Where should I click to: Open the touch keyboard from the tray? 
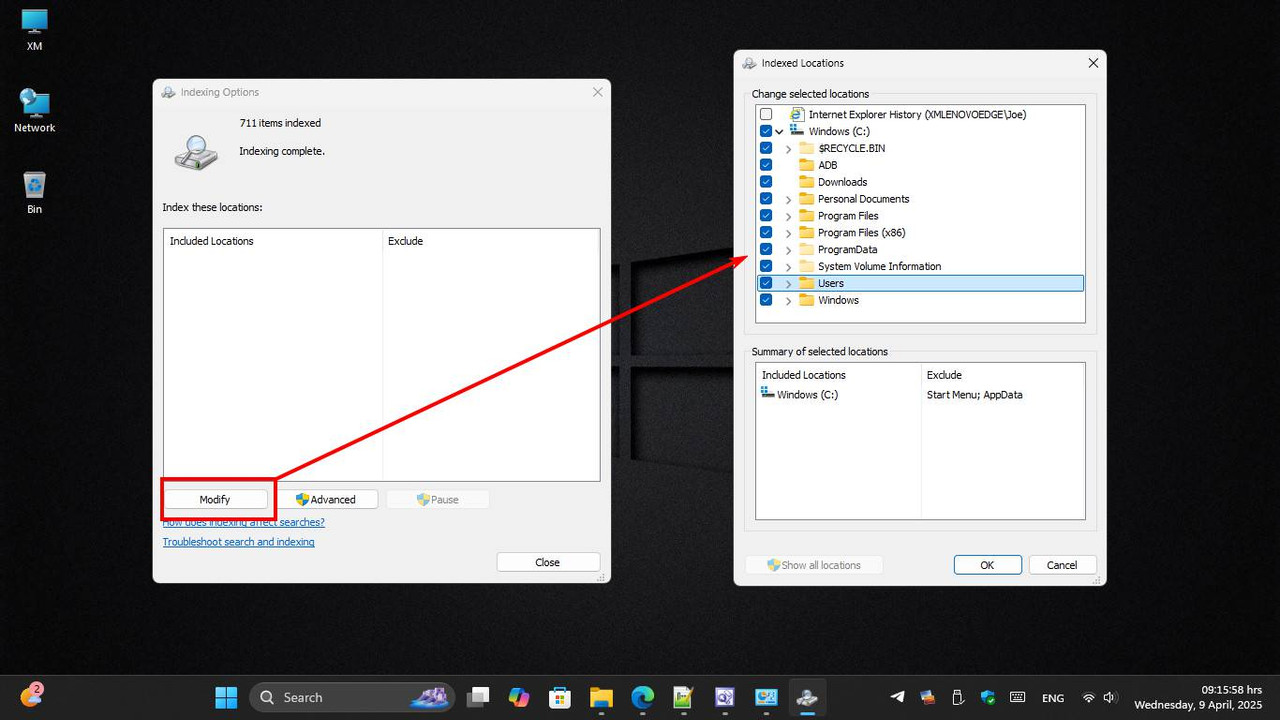(1018, 697)
